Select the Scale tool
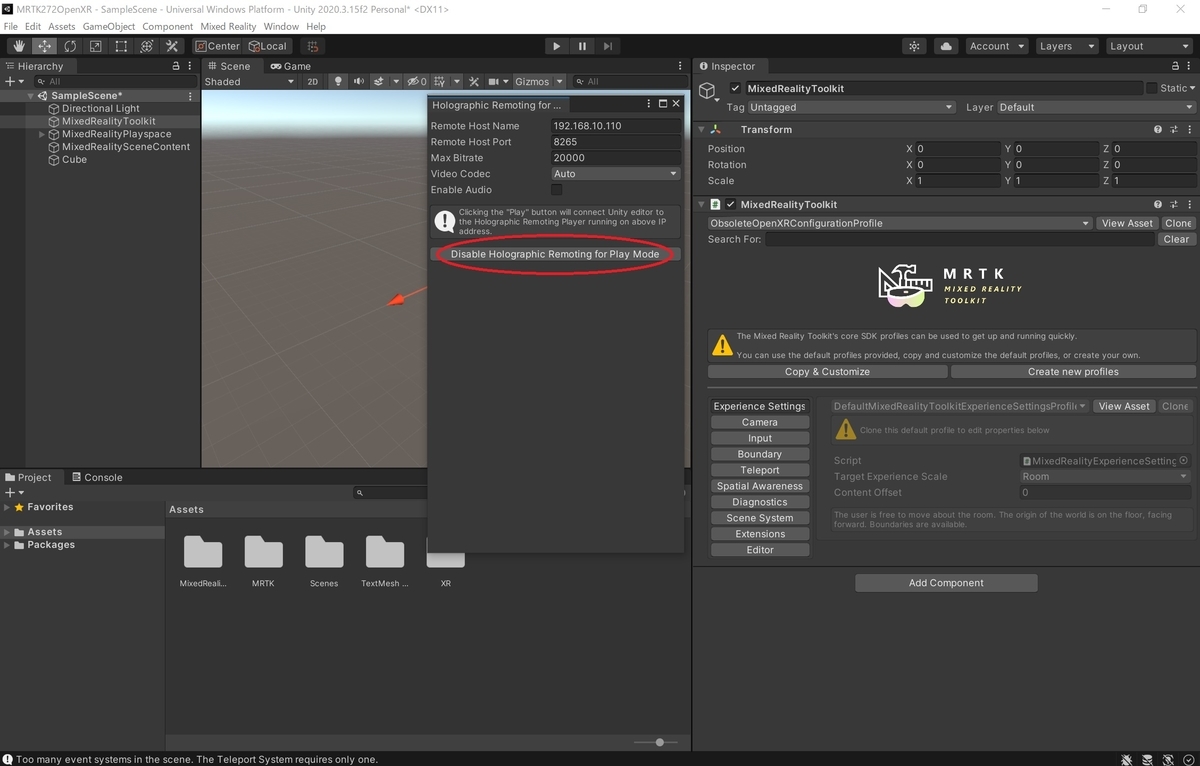Image resolution: width=1200 pixels, height=766 pixels. (96, 46)
